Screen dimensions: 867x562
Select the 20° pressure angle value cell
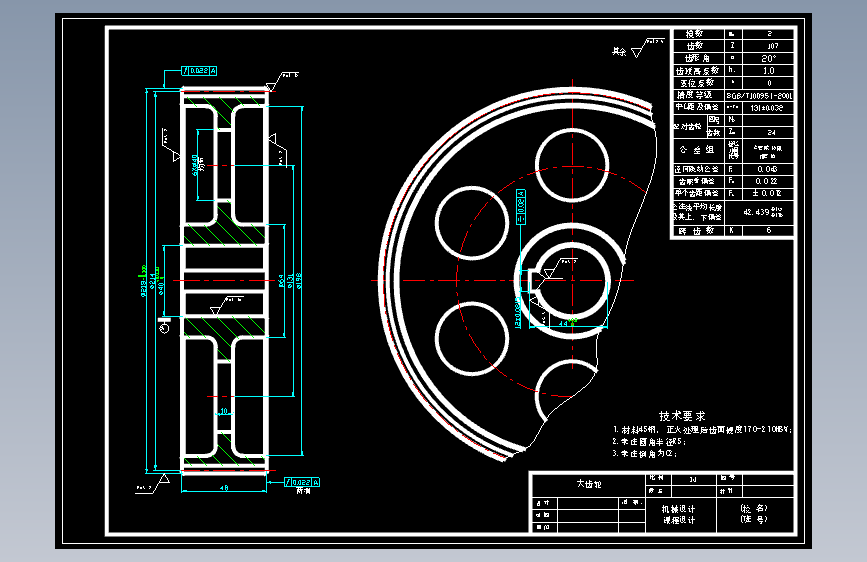768,58
